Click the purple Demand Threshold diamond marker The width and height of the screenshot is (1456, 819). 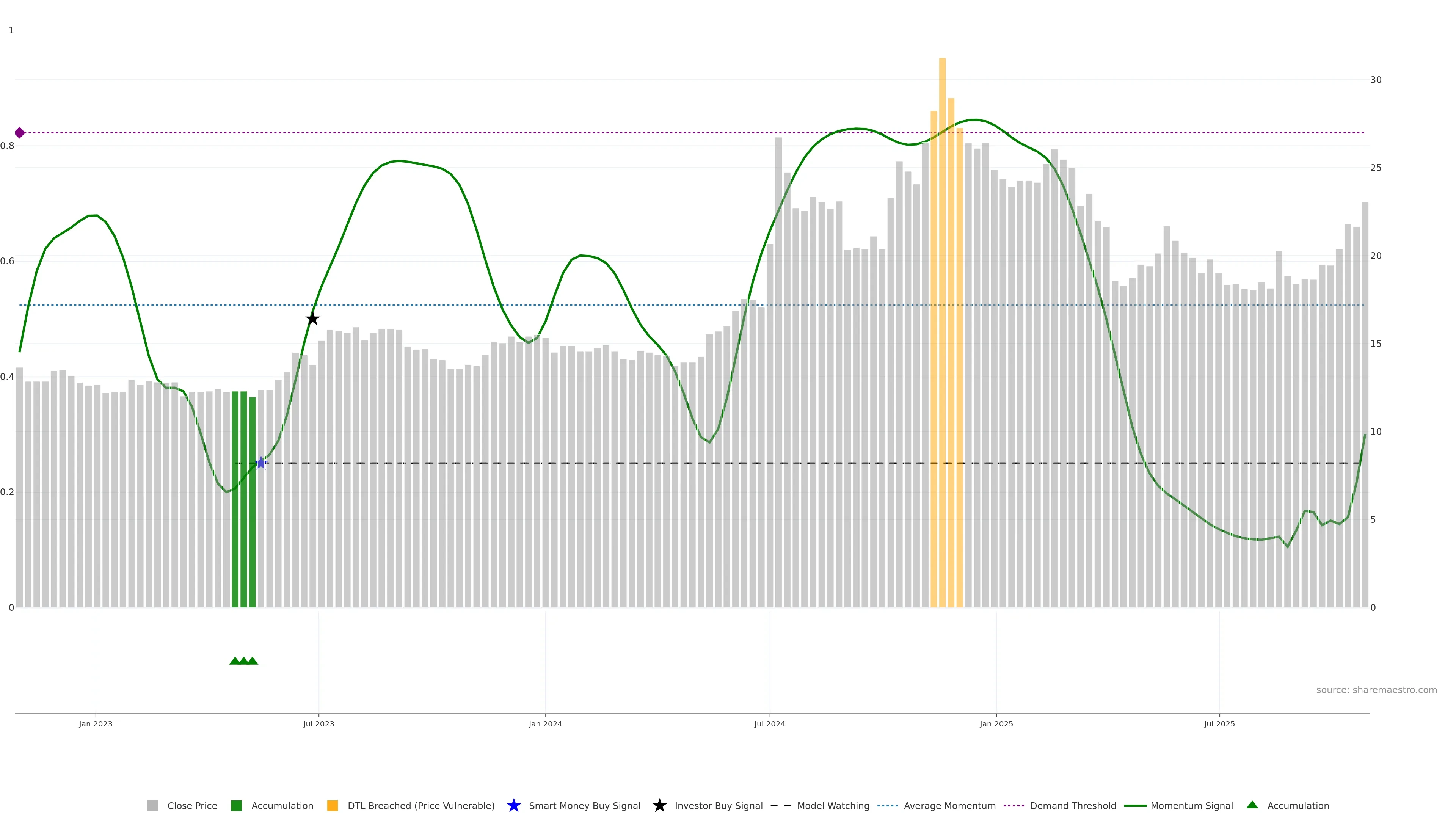[x=20, y=133]
